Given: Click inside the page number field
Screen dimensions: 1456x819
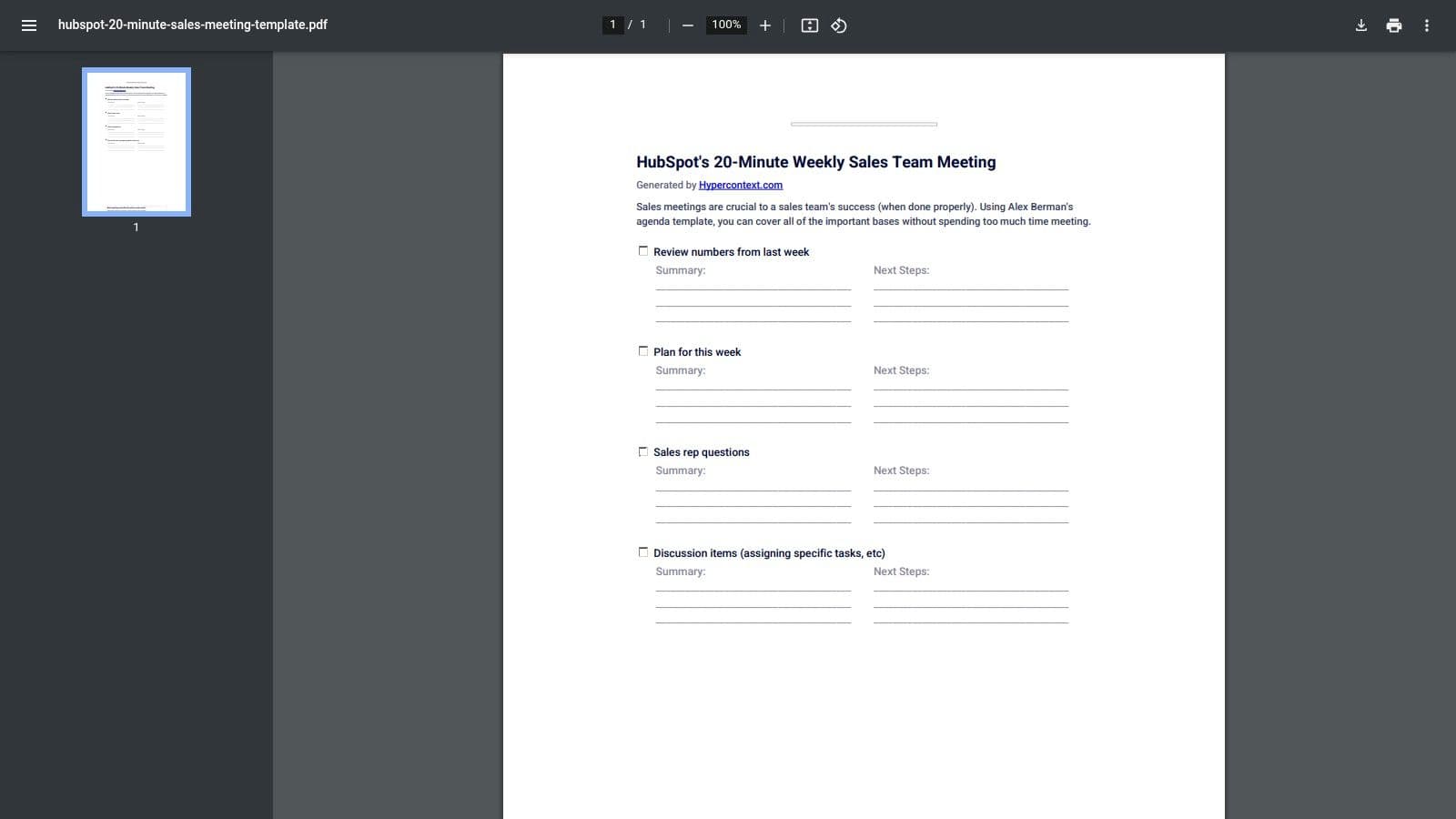Looking at the screenshot, I should pos(612,25).
